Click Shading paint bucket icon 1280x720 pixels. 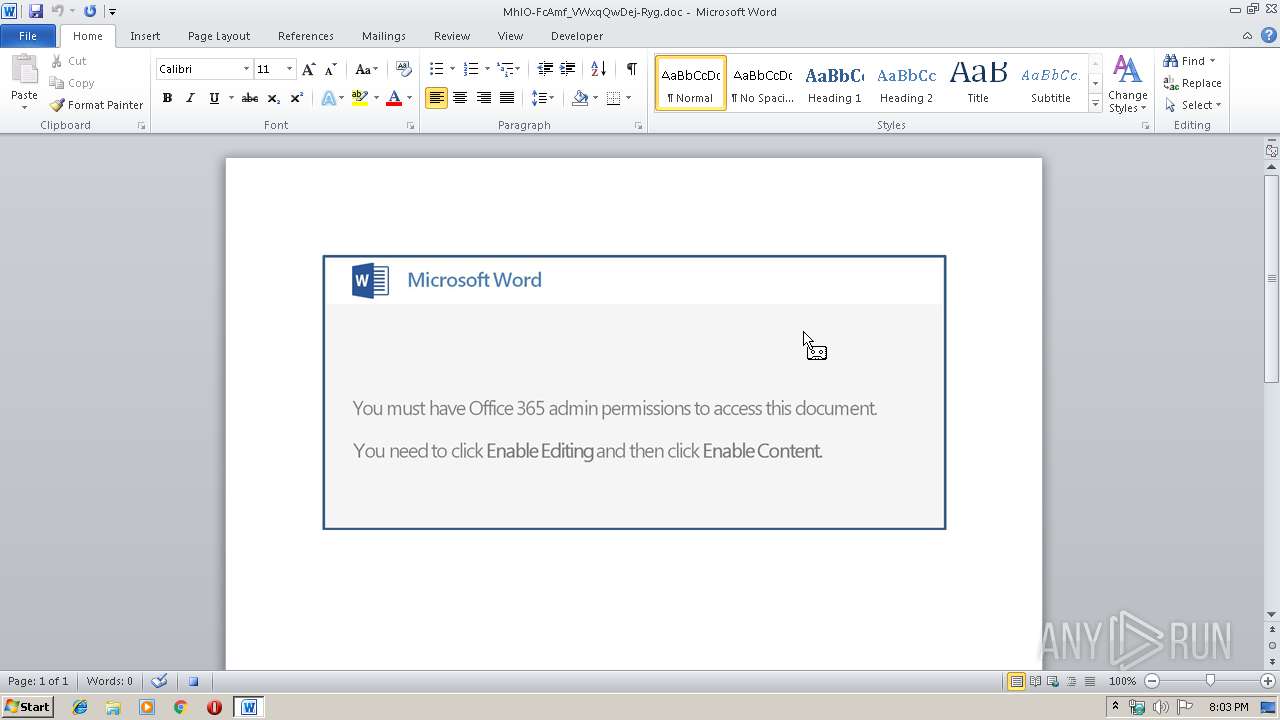(580, 98)
